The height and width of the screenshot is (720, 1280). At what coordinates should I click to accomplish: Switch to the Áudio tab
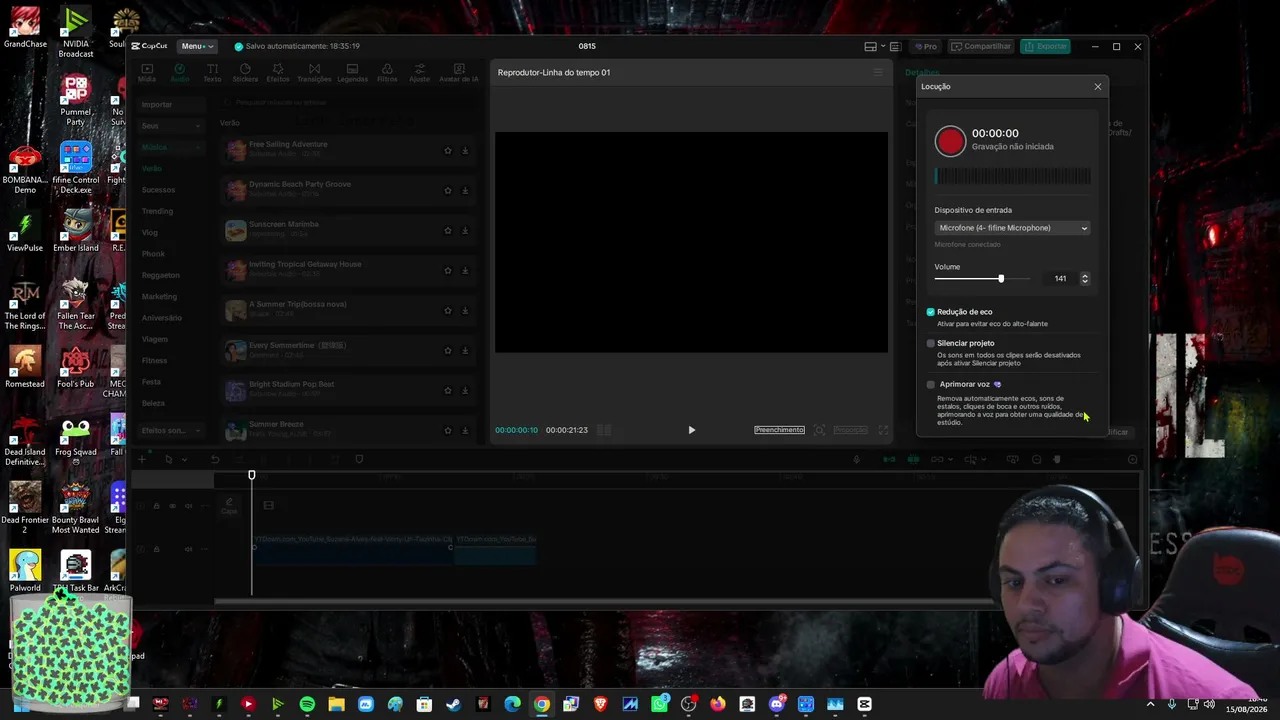click(179, 73)
